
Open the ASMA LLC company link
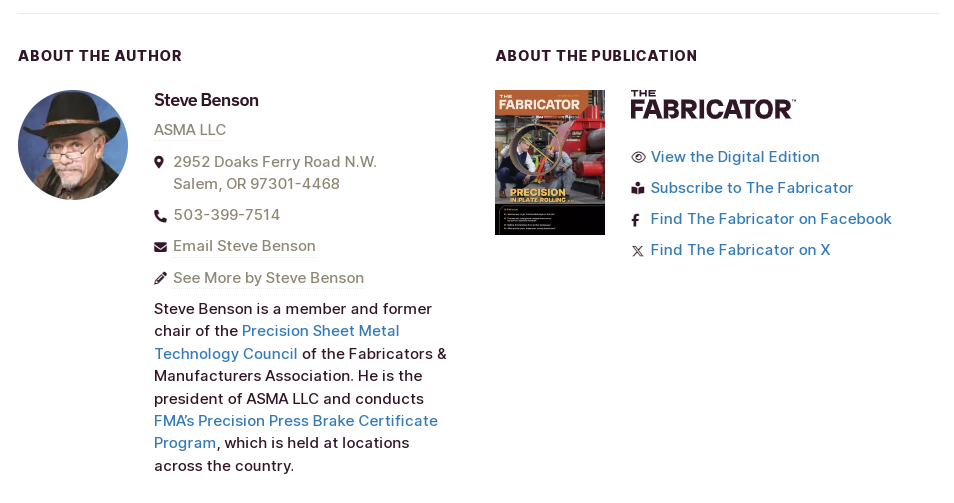pos(190,130)
